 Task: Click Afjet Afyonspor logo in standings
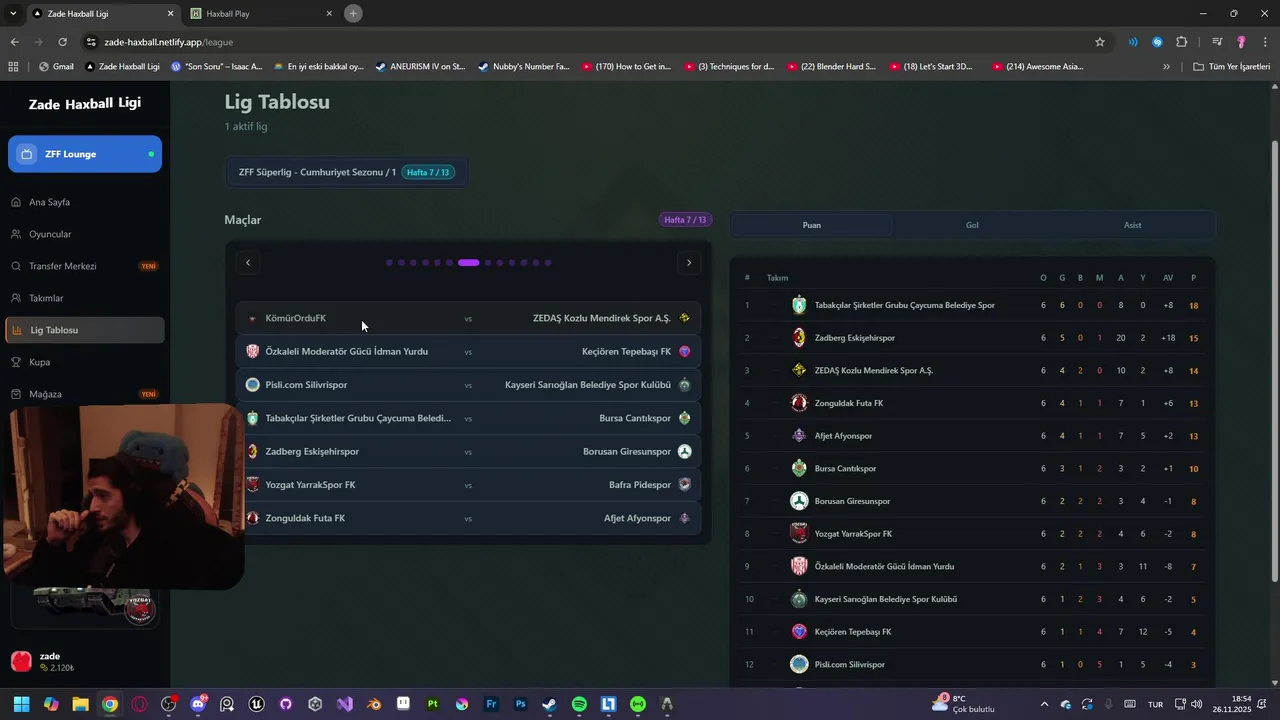799,436
